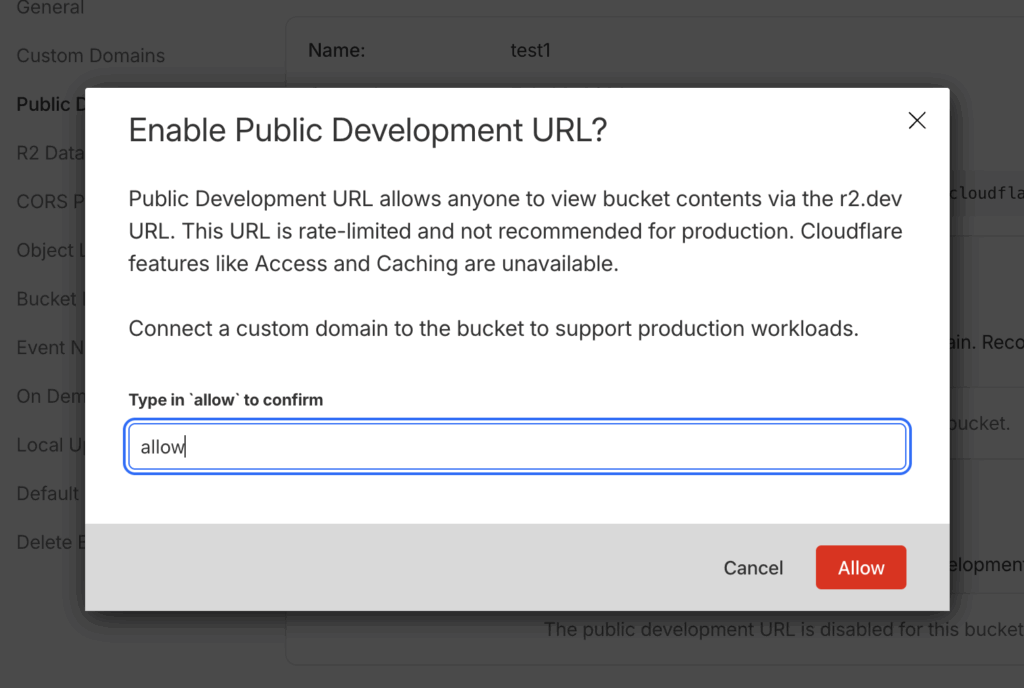Close the Enable Public Development URL dialog
1024x688 pixels.
(916, 121)
